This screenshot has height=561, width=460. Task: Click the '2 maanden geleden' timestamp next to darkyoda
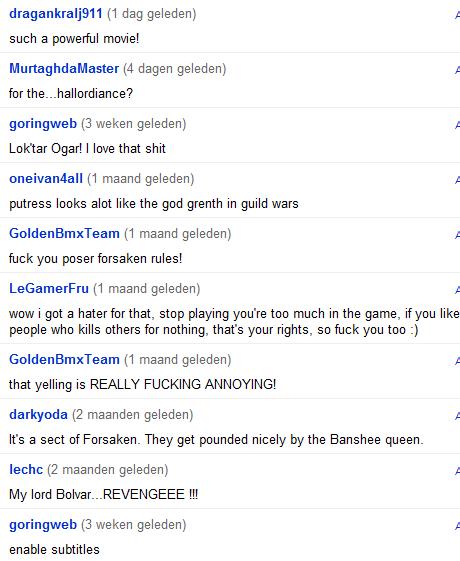(133, 415)
